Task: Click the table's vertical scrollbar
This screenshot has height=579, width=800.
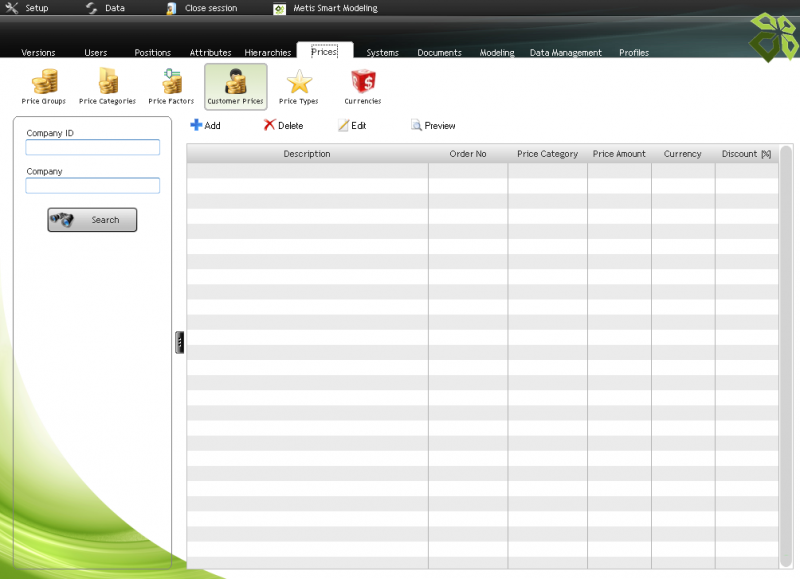Action: click(x=785, y=350)
